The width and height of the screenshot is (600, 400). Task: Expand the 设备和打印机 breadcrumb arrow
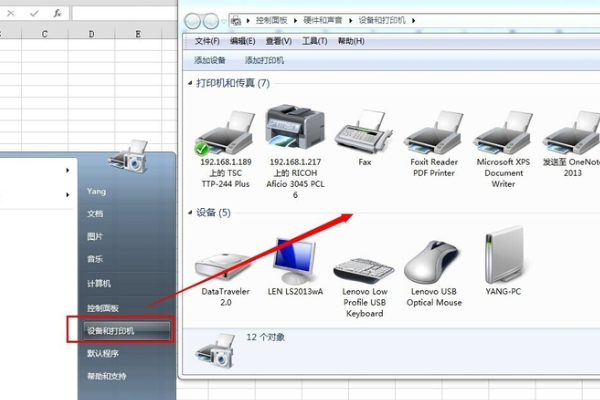pyautogui.click(x=412, y=20)
